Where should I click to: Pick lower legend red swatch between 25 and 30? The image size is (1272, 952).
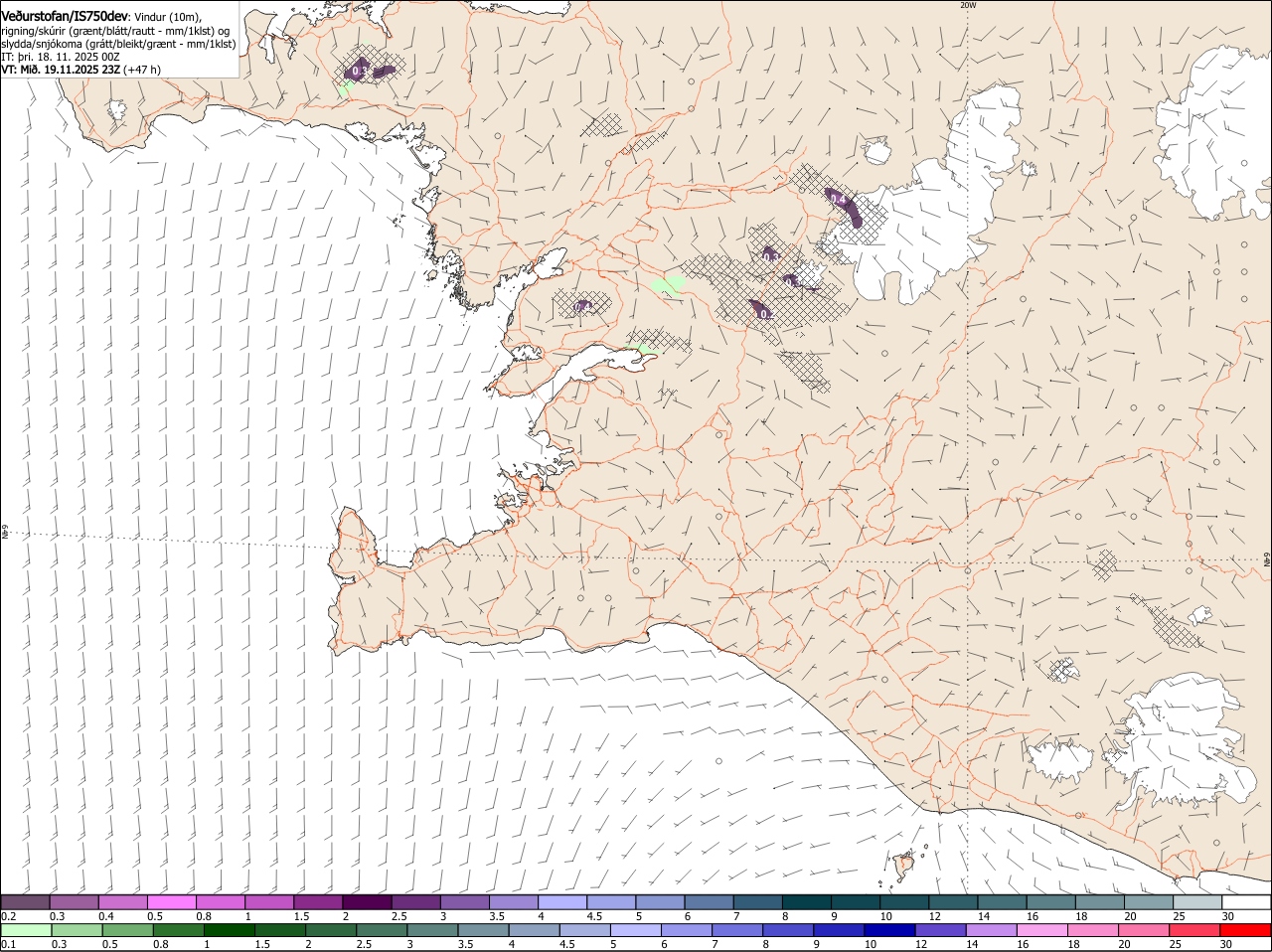[x=1192, y=930]
